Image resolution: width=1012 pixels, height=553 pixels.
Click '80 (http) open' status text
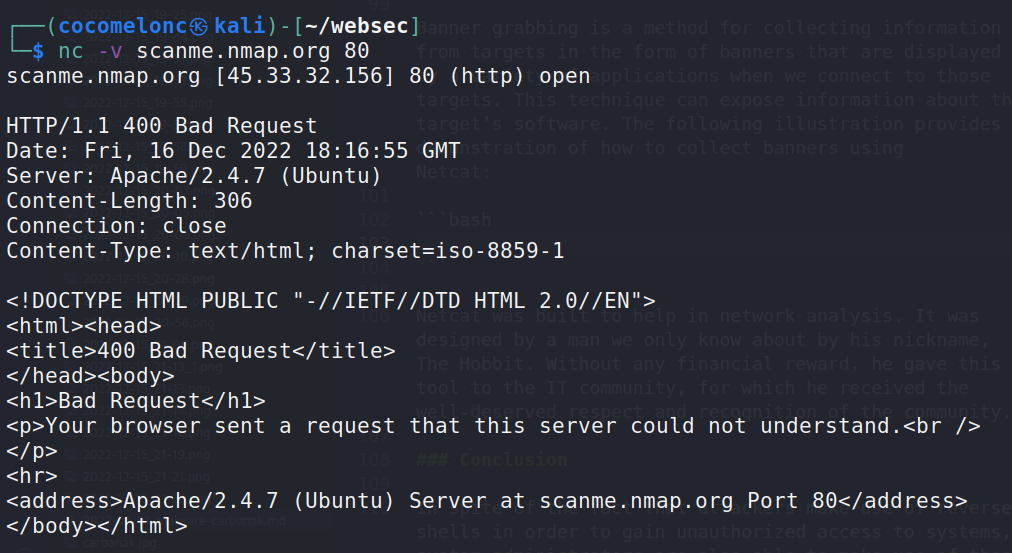pos(500,76)
